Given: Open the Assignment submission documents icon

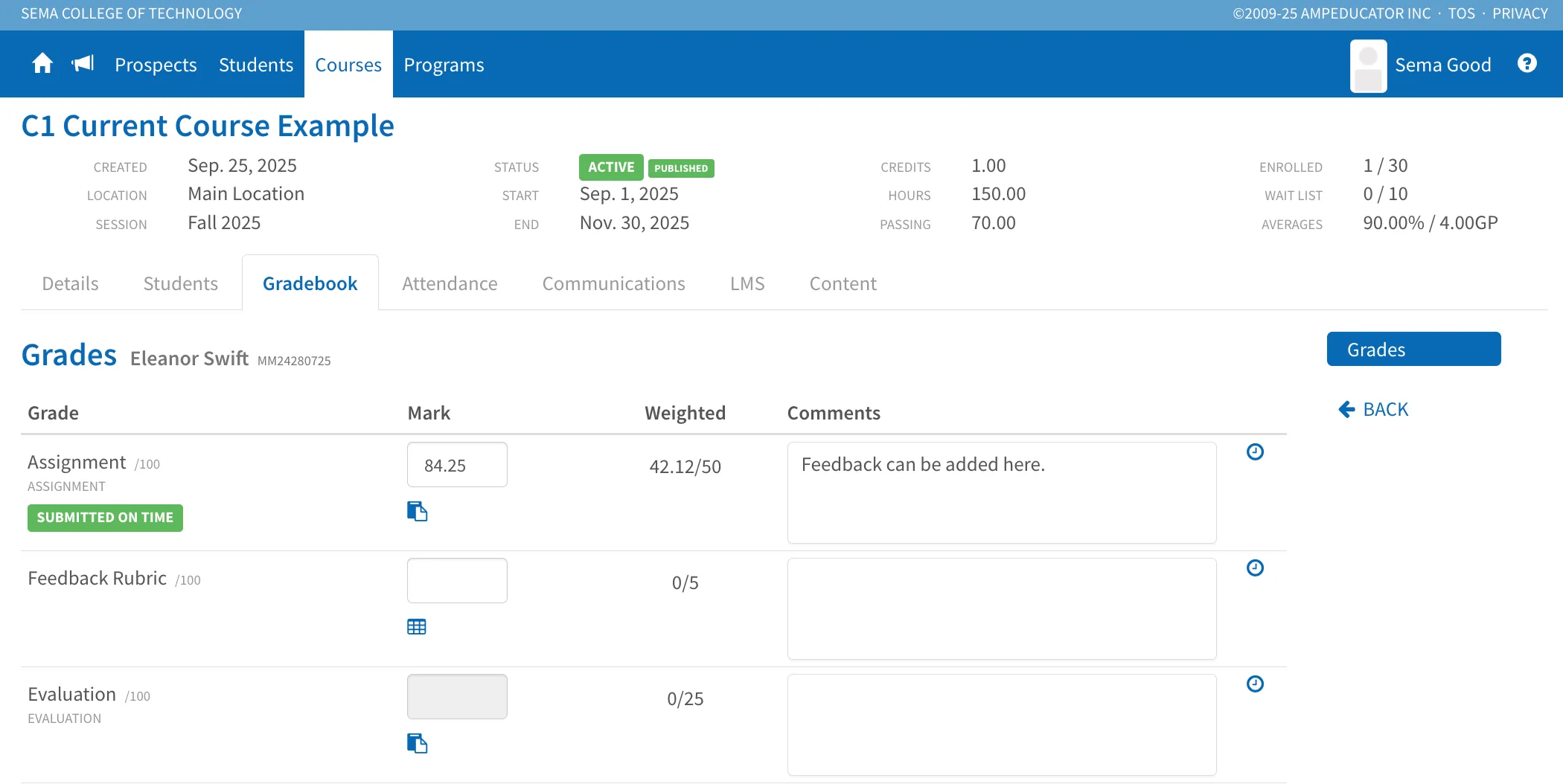Looking at the screenshot, I should tap(417, 511).
